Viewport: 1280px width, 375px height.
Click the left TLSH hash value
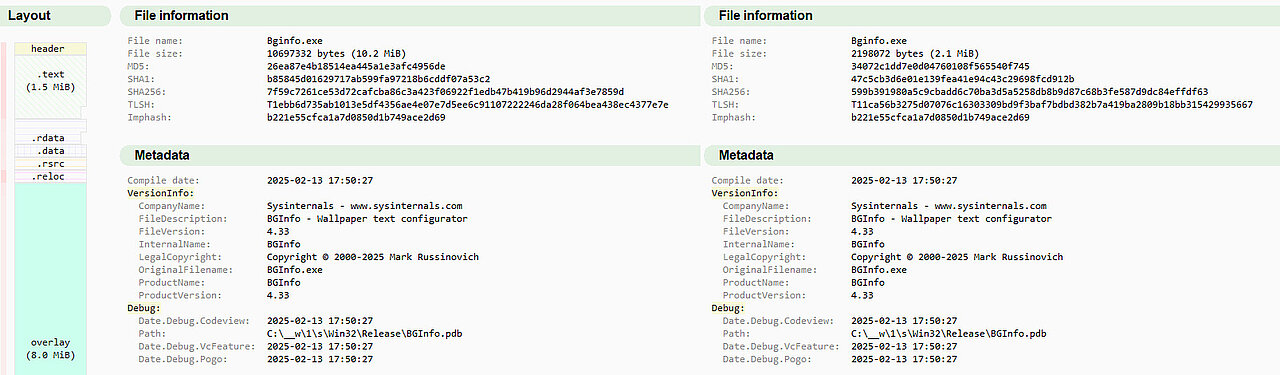point(468,105)
